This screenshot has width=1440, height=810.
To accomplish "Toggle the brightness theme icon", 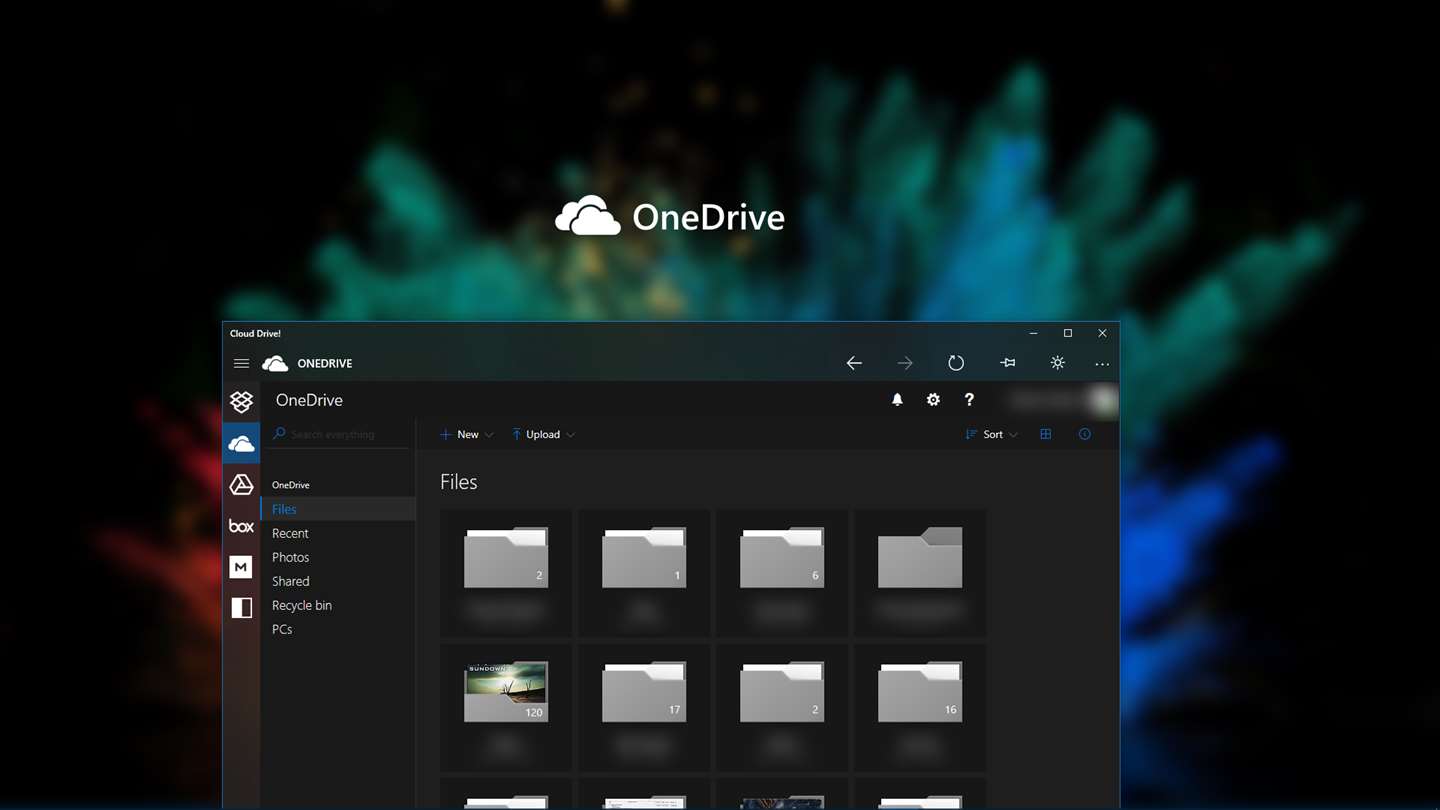I will (1057, 363).
